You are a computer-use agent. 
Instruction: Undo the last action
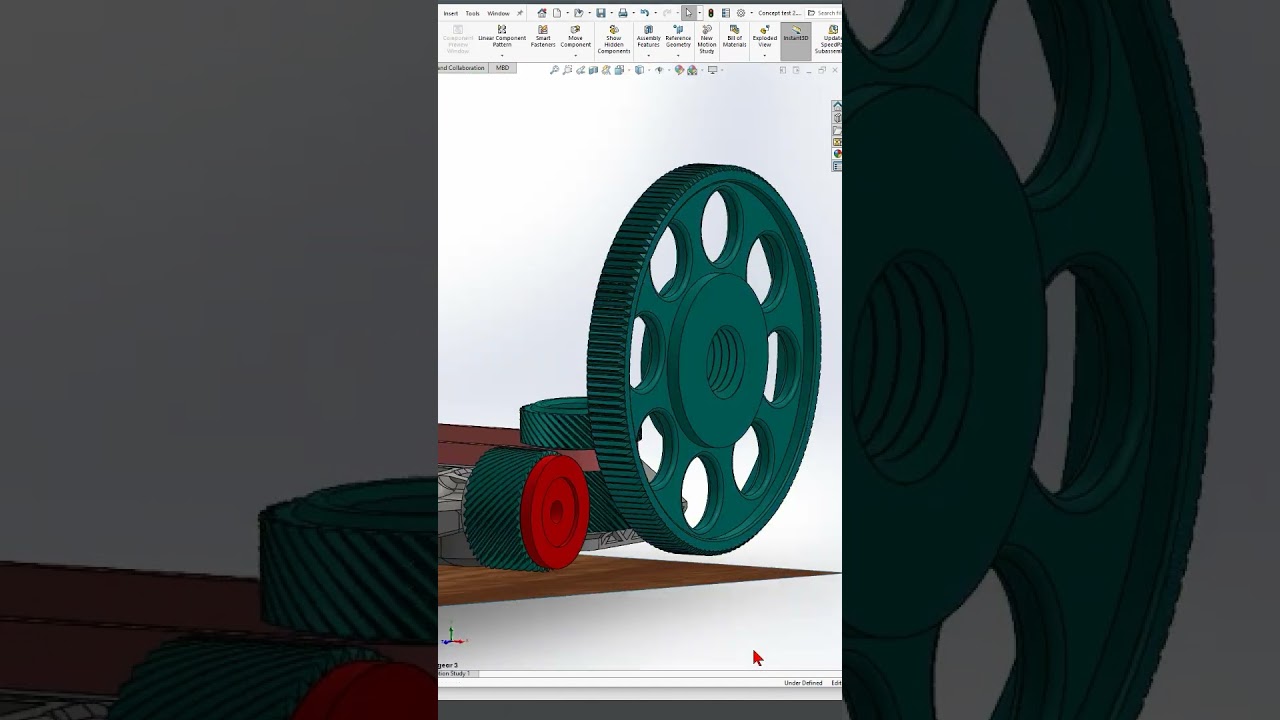[645, 13]
